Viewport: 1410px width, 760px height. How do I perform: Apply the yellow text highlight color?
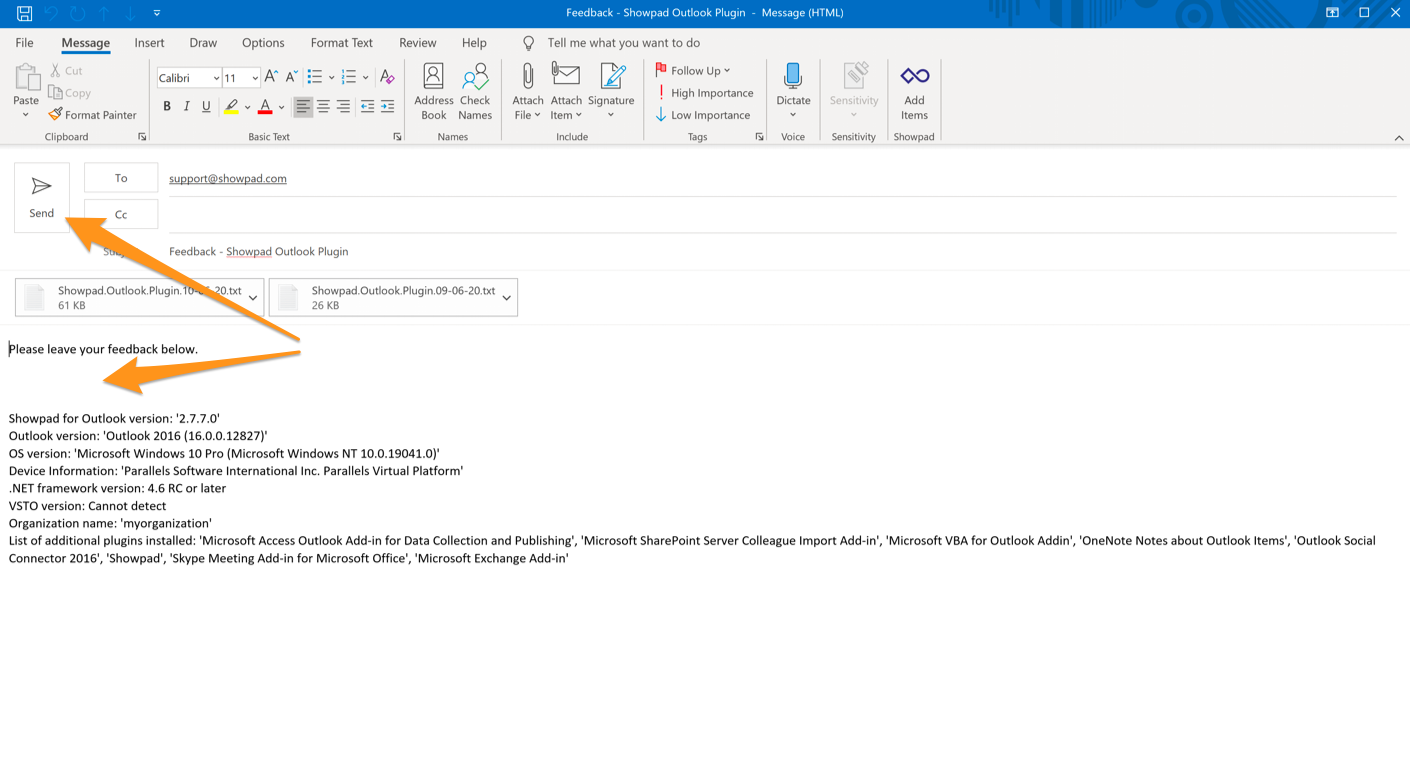(x=232, y=106)
